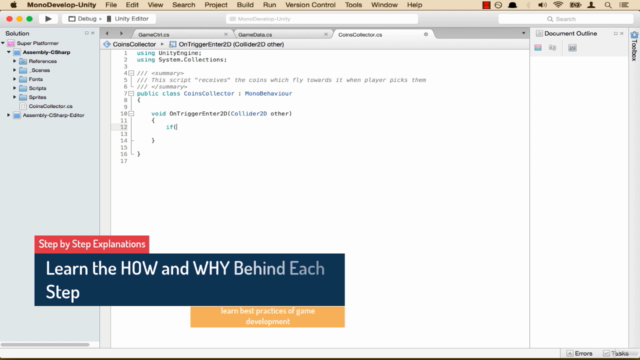Viewport: 640px width, 360px height.
Task: Close the Solution pad
Action: (x=93, y=33)
